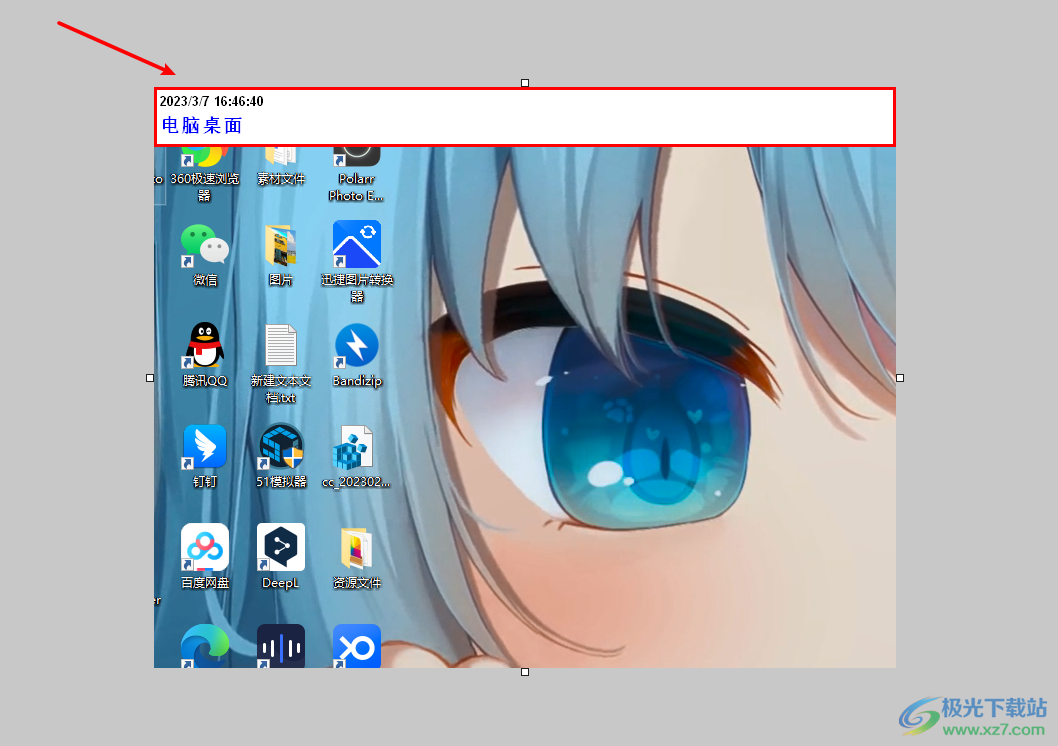Open the 钉钉 DingTalk icon
The image size is (1058, 746).
click(204, 447)
